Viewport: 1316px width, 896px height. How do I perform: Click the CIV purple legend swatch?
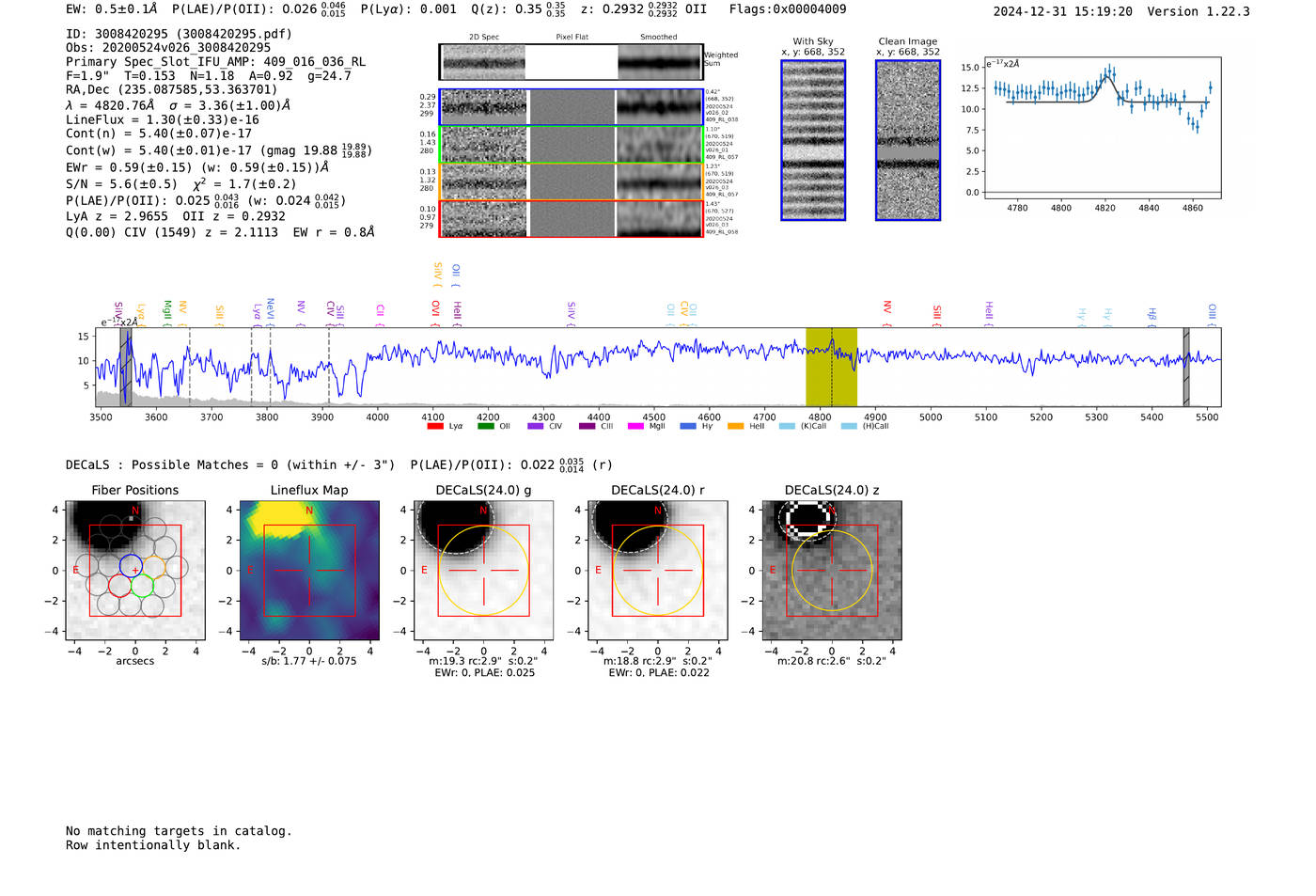pyautogui.click(x=536, y=426)
